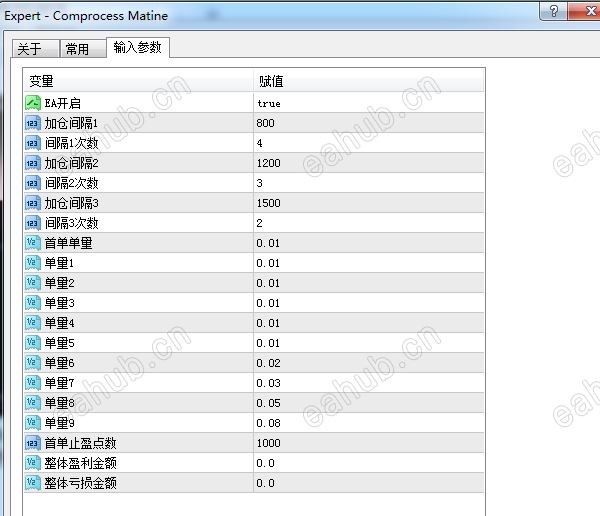Select the 单量2 variable name

click(59, 283)
